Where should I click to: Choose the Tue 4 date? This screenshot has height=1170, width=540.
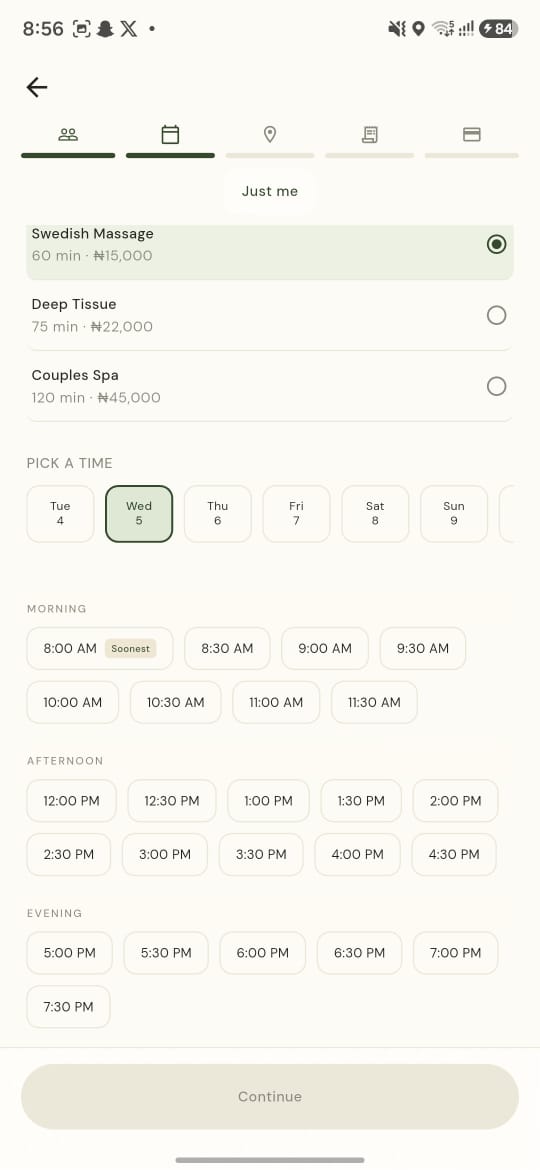(60, 513)
